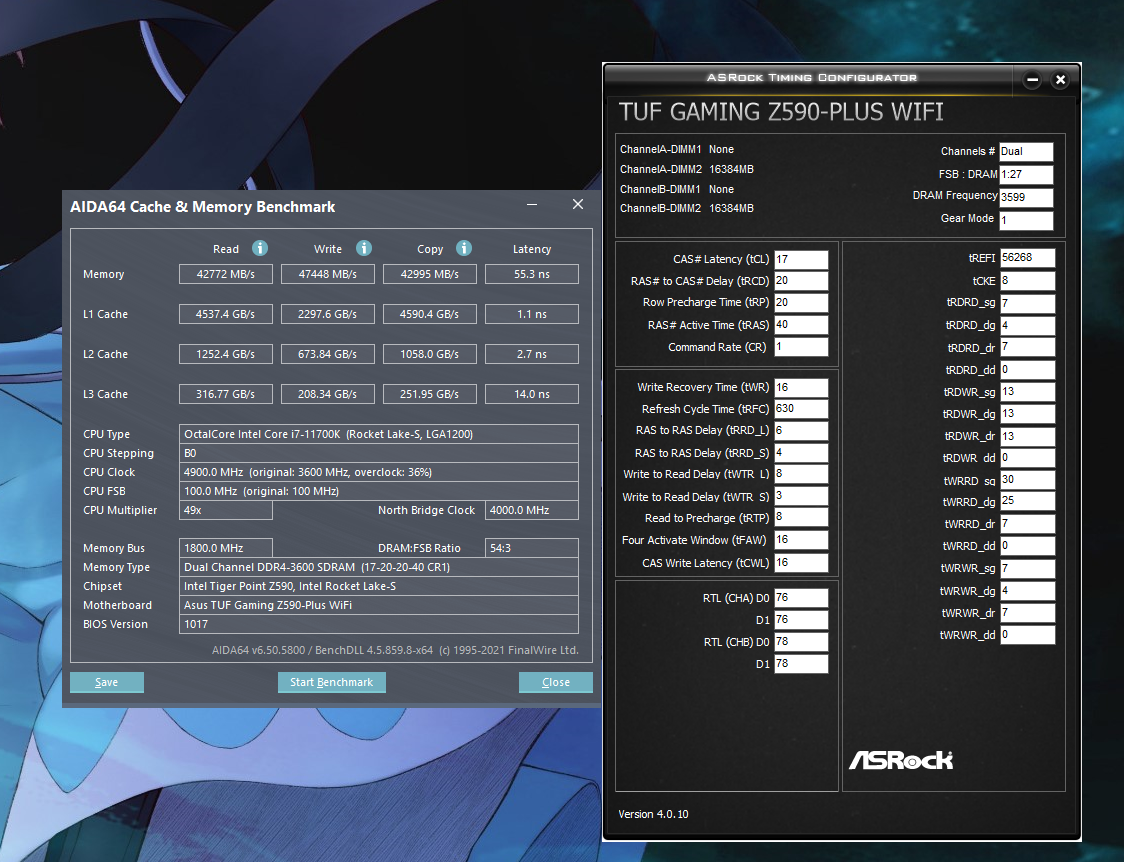Start the AIDA64 benchmark

331,682
